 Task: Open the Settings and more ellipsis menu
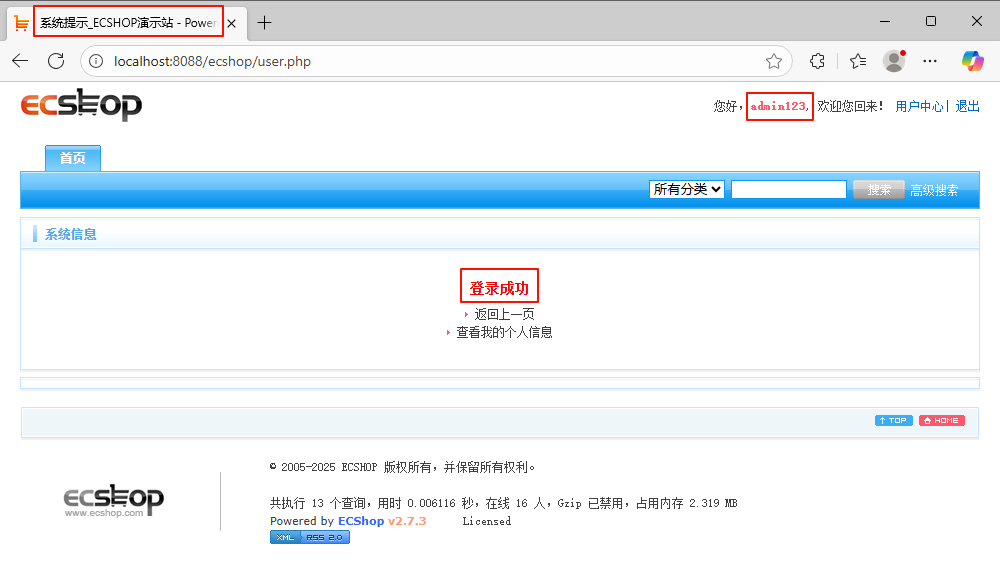(930, 61)
